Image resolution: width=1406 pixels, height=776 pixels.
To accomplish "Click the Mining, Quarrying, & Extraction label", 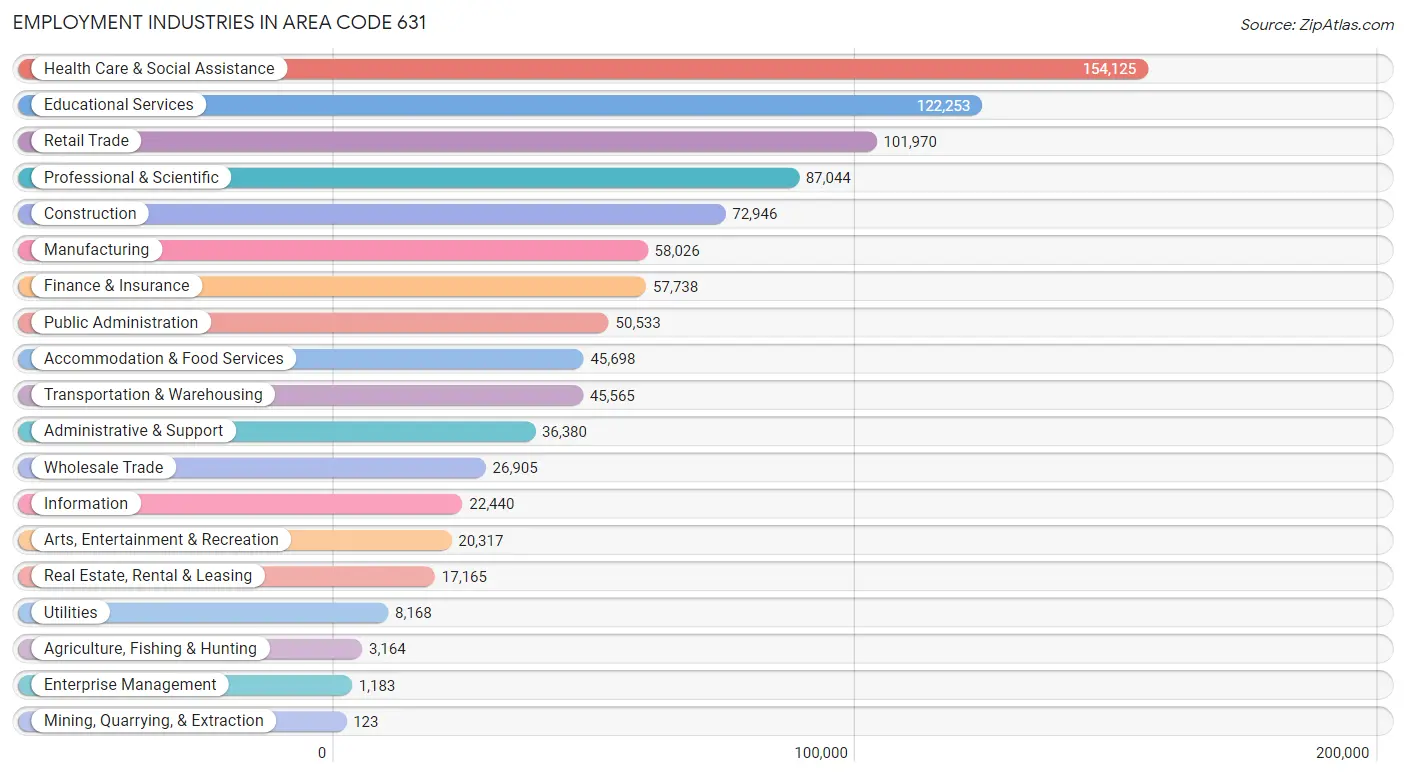I will click(x=154, y=720).
